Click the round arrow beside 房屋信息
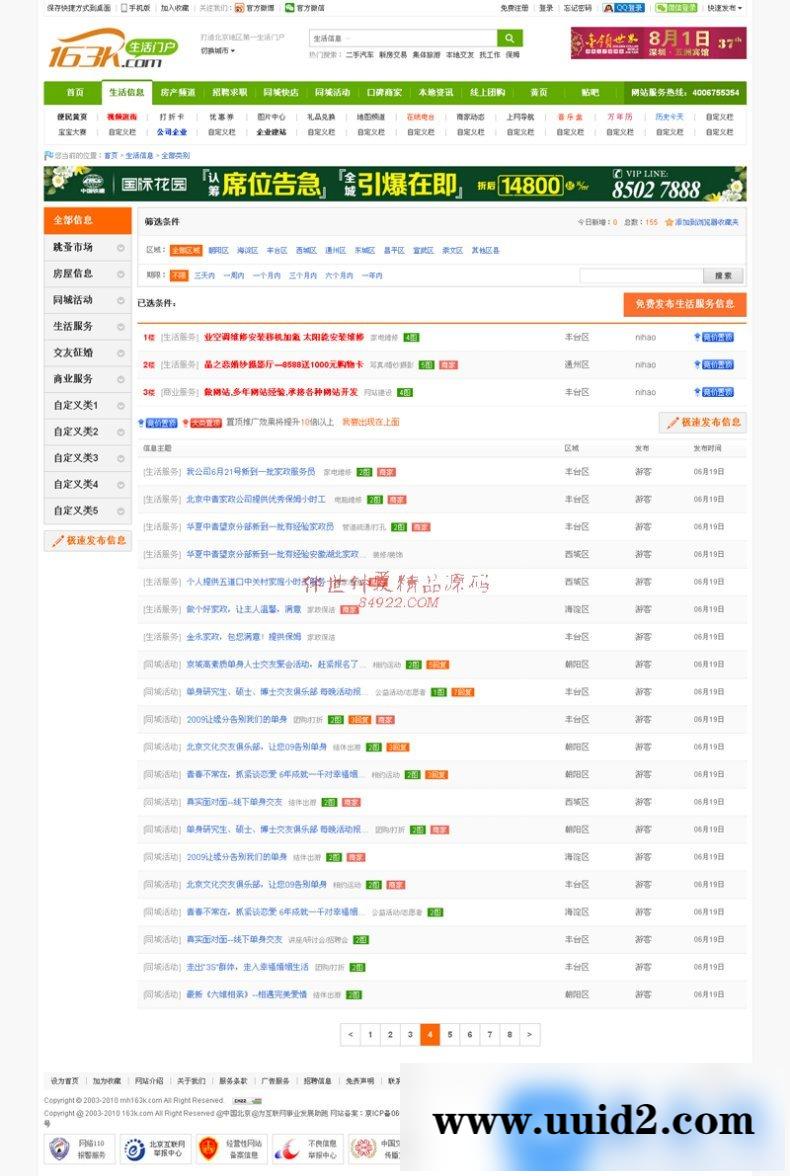Screen dimensions: 790x1176 pos(120,274)
